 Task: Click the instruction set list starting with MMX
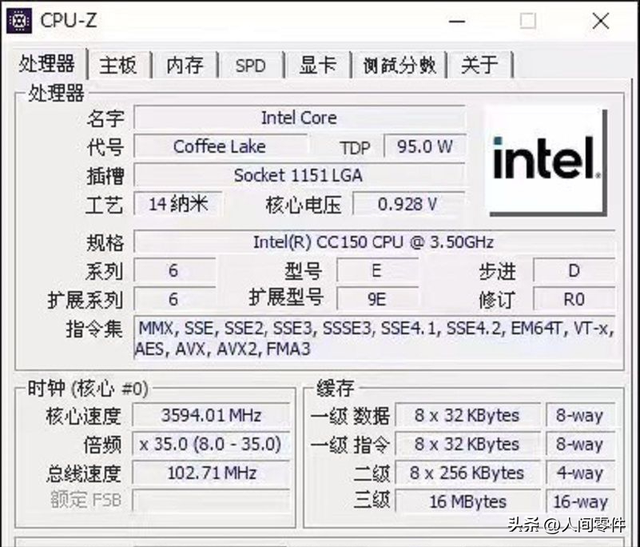pos(374,338)
